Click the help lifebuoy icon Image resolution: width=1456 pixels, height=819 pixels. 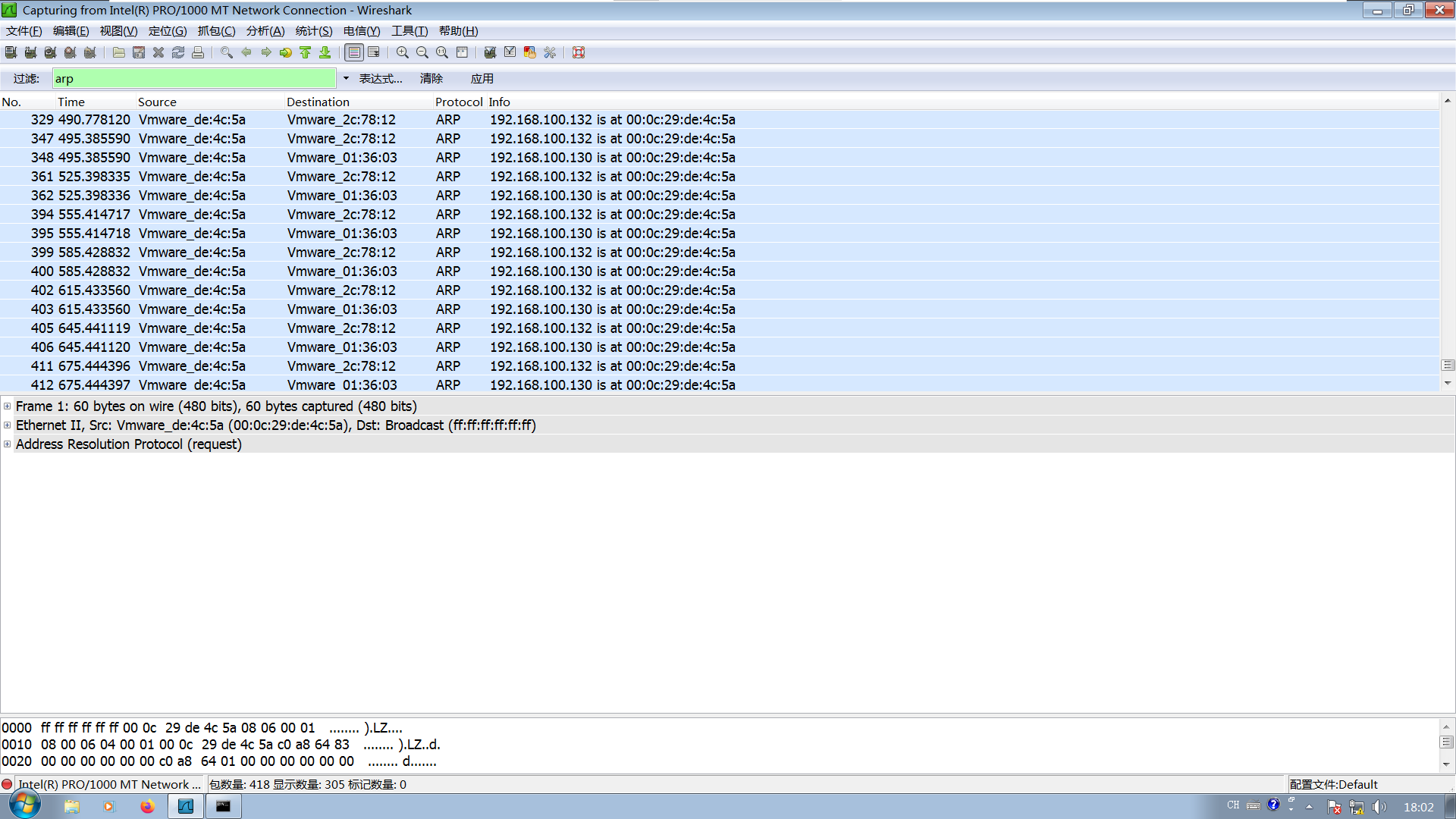point(579,52)
